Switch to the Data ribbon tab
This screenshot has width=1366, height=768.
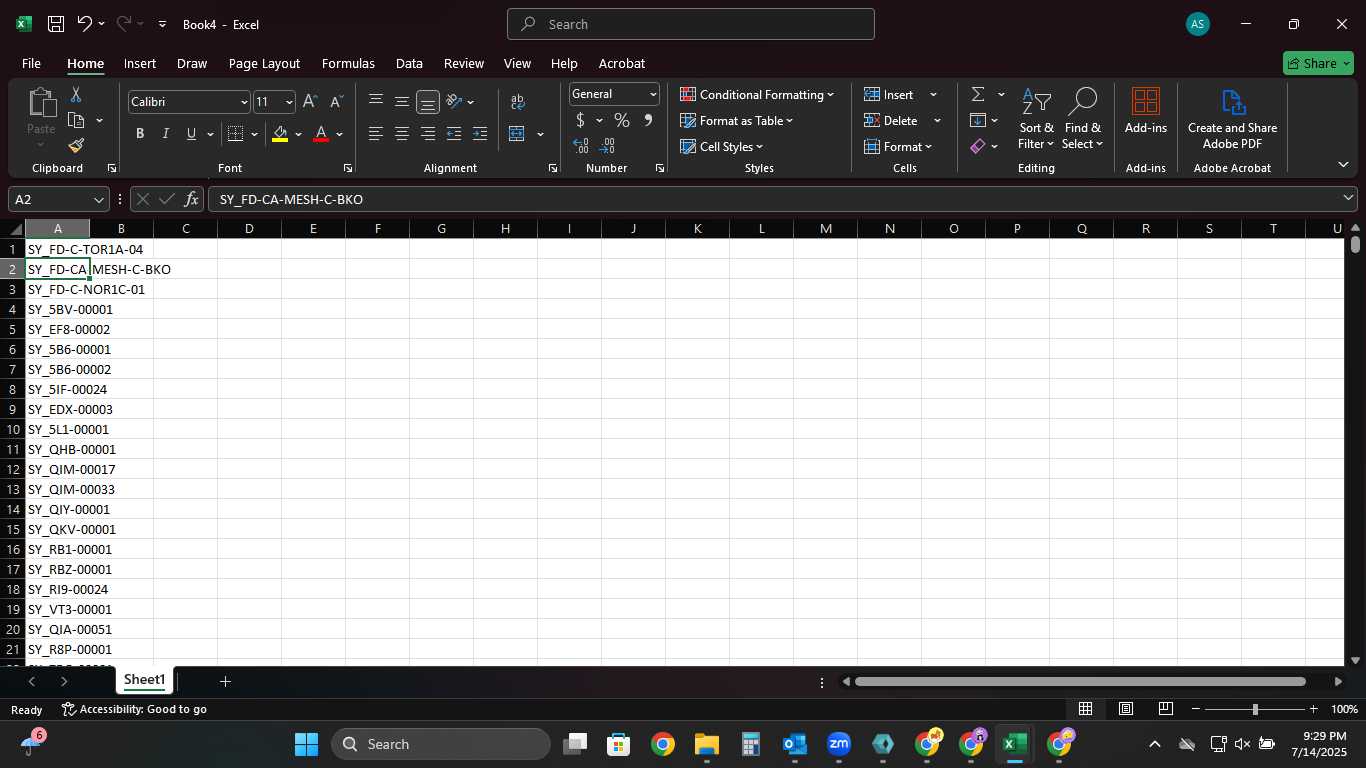(409, 63)
